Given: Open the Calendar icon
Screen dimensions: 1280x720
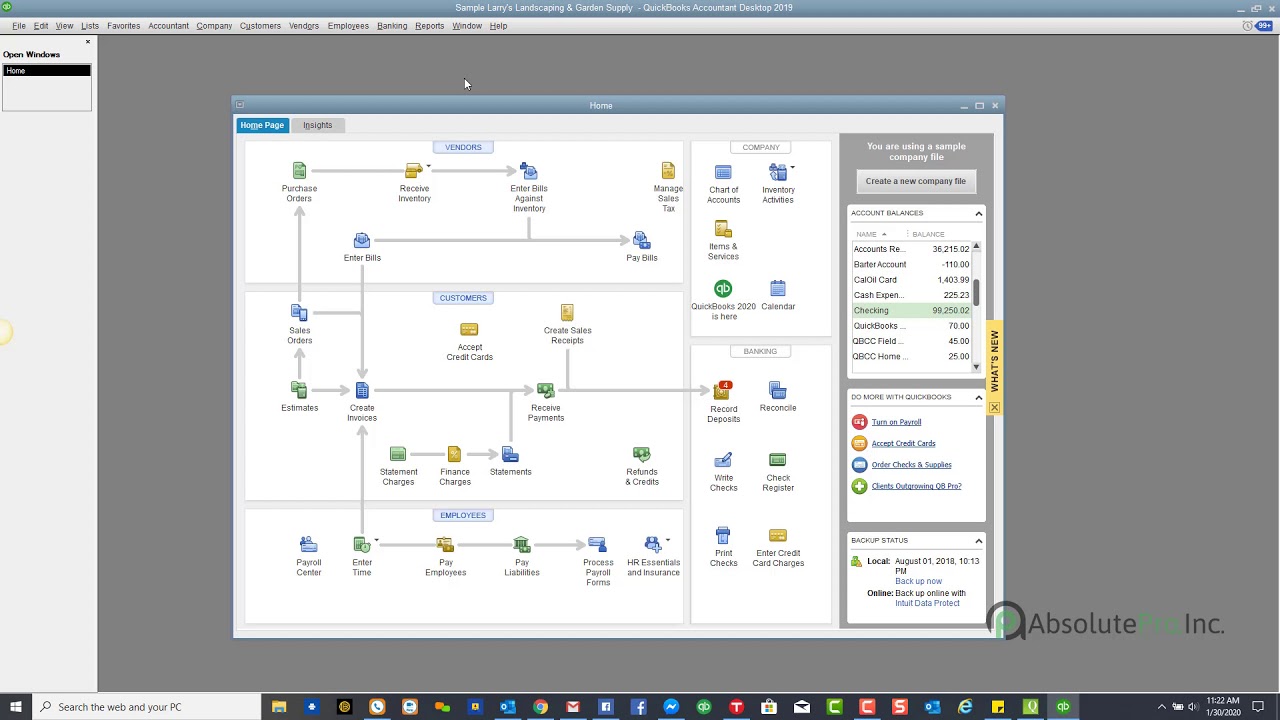Looking at the screenshot, I should click(x=778, y=289).
